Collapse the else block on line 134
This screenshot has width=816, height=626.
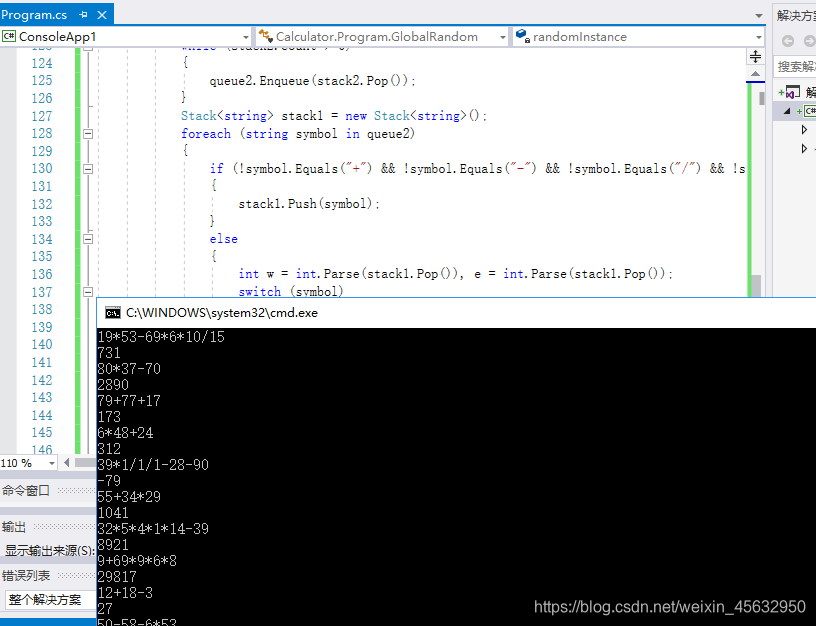[x=88, y=239]
